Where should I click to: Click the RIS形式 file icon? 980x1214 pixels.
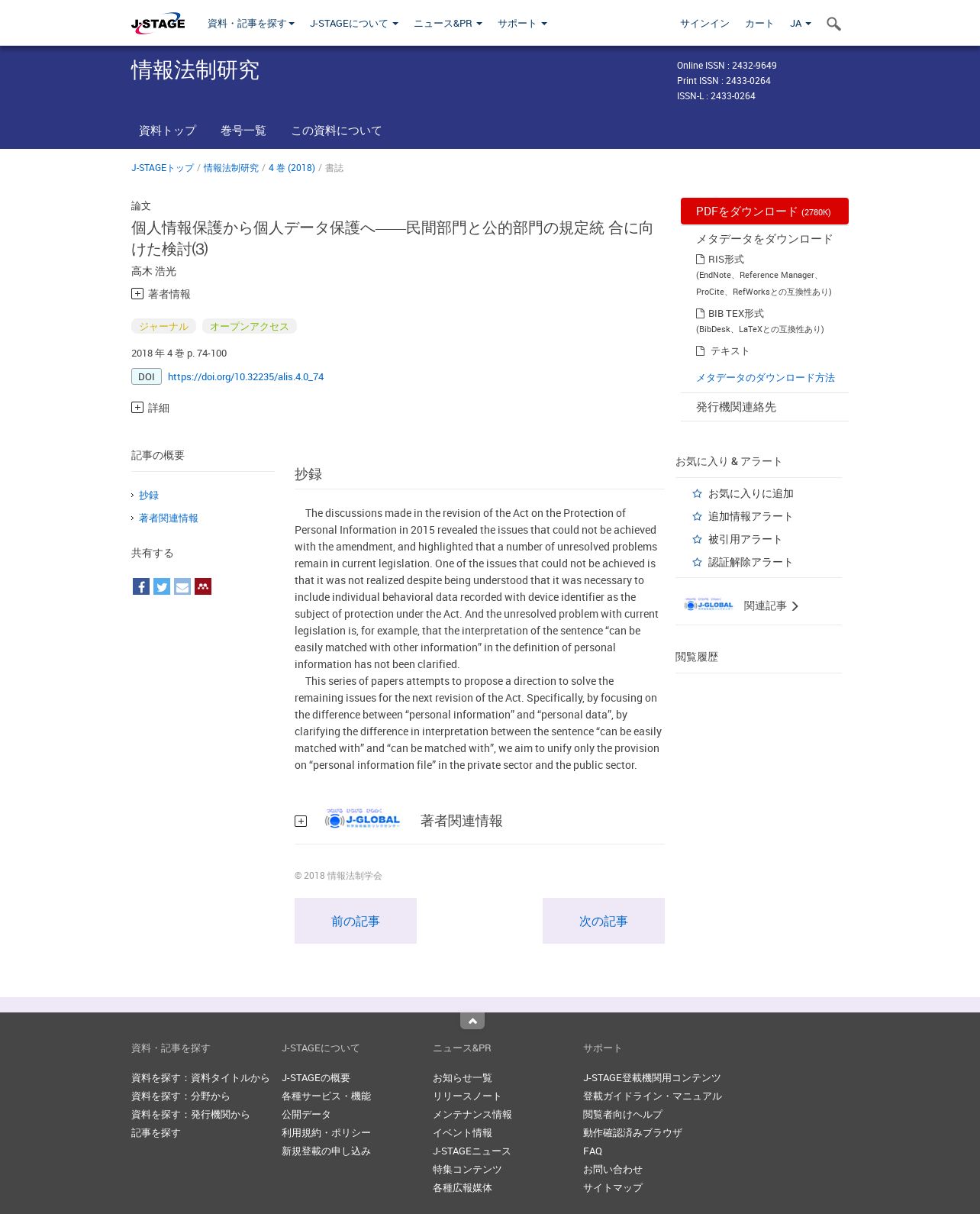700,260
